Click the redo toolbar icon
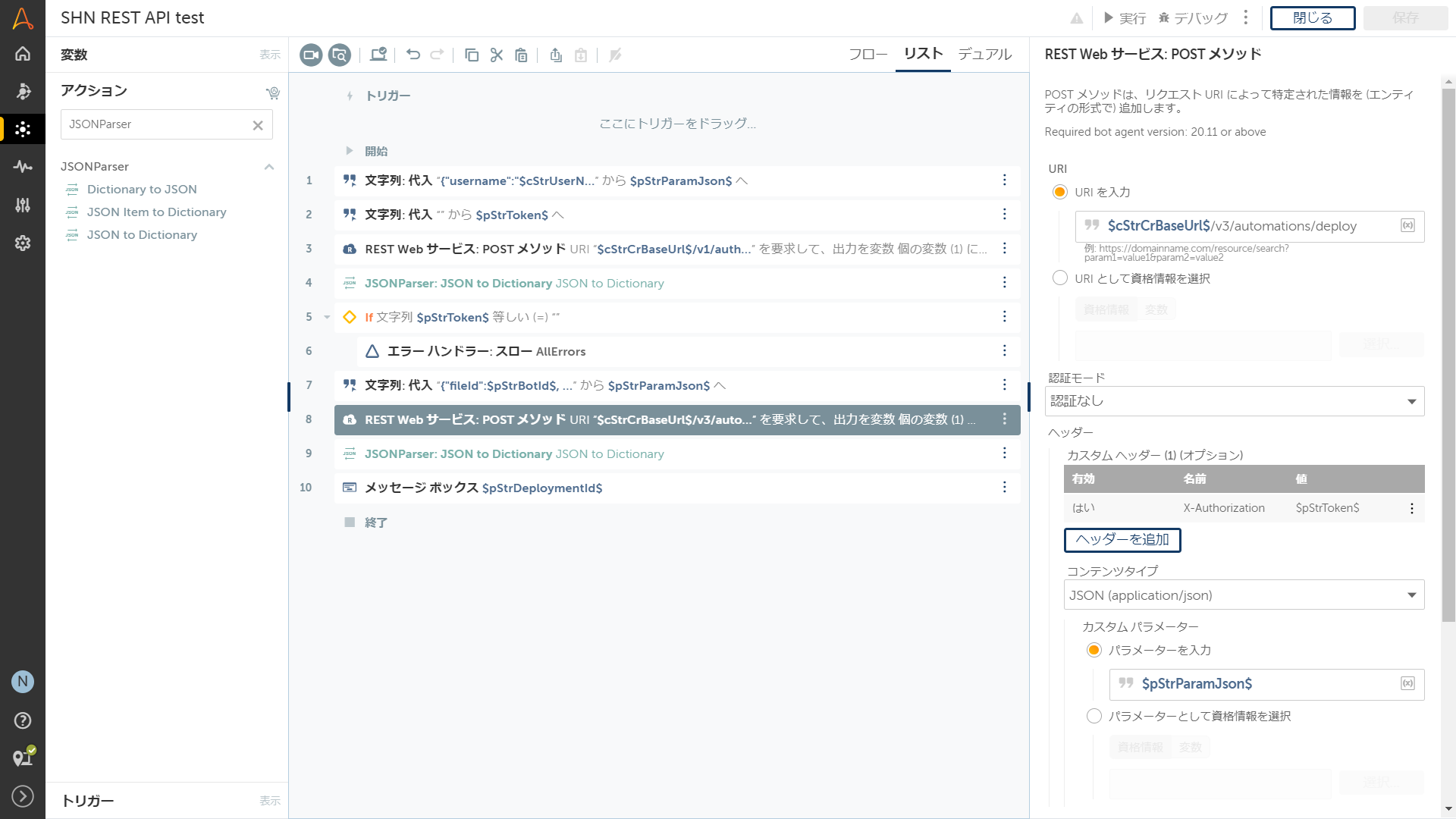This screenshot has height=819, width=1456. [437, 55]
